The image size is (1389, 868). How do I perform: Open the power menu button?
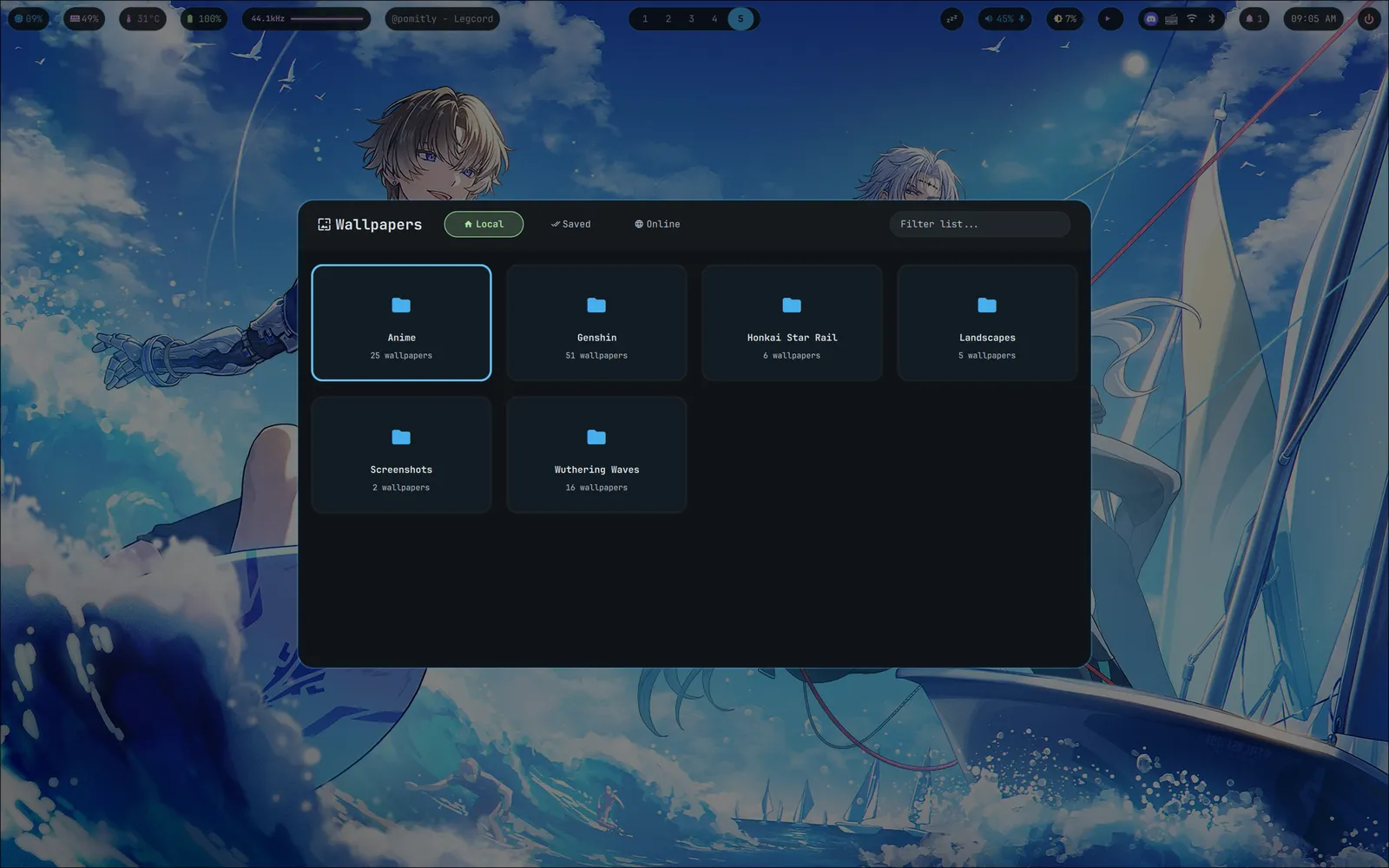pos(1369,18)
